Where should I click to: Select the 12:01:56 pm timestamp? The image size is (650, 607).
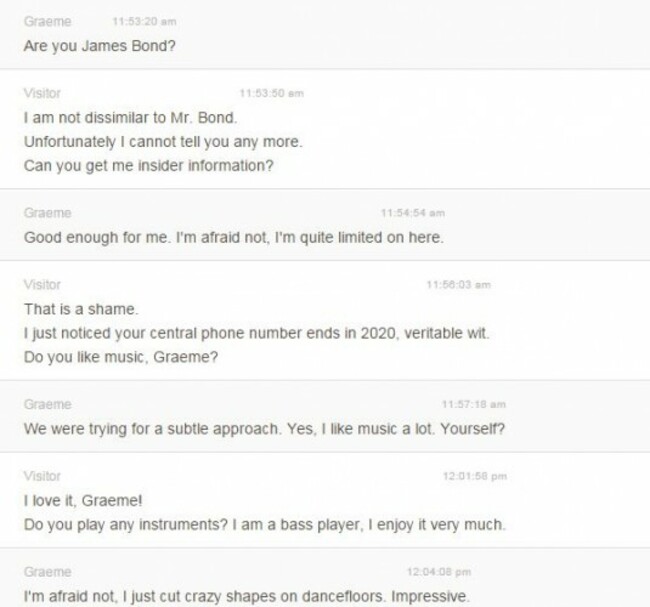(475, 476)
